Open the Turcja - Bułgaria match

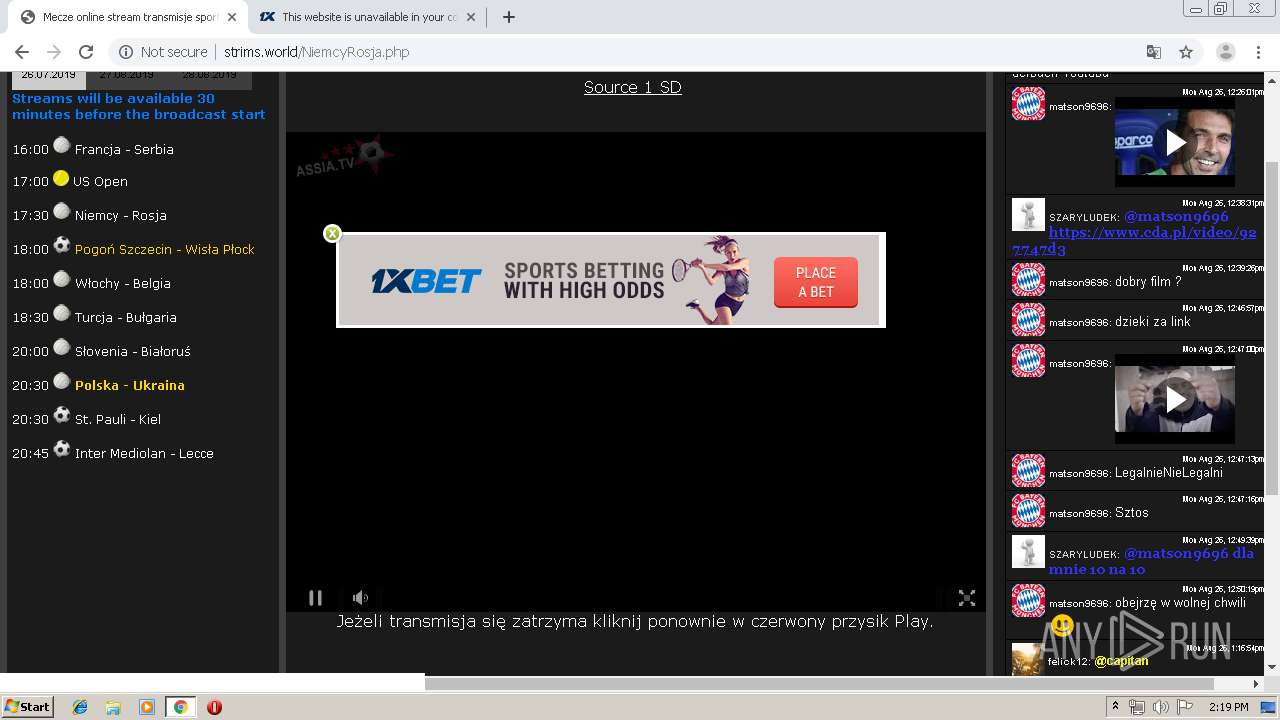pyautogui.click(x=126, y=317)
